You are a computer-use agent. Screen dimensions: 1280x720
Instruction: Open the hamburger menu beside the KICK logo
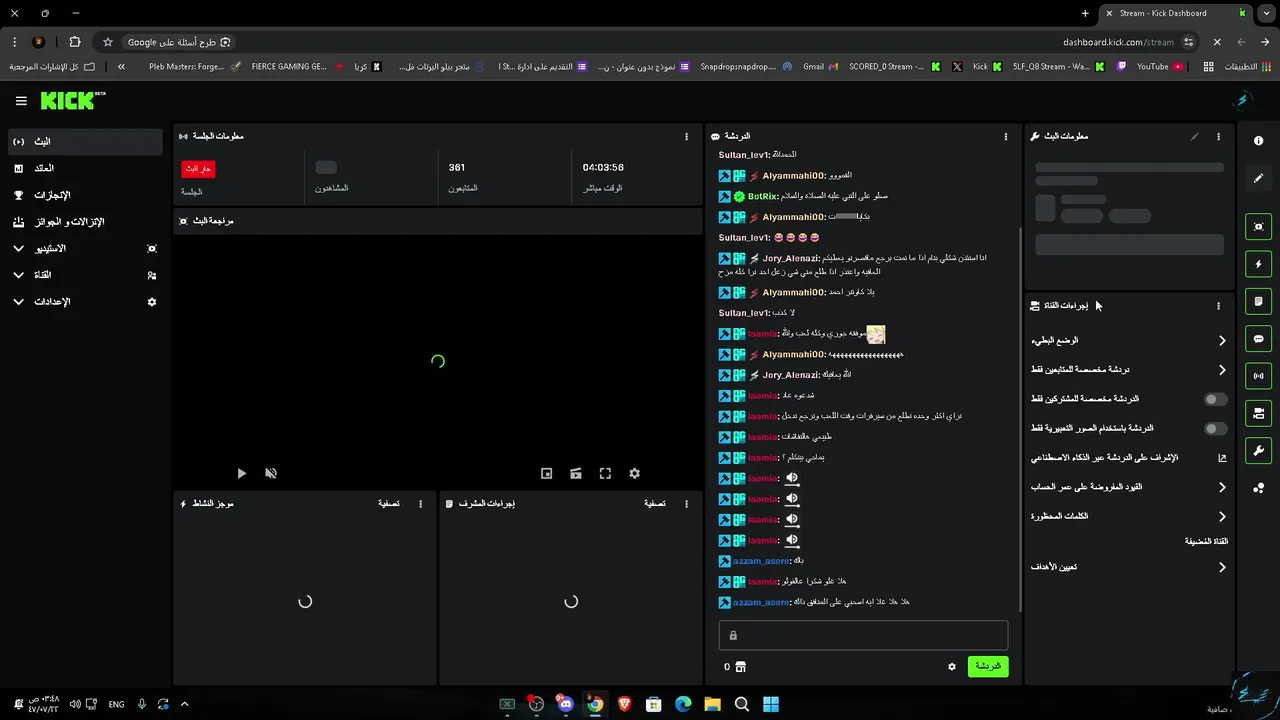[21, 101]
